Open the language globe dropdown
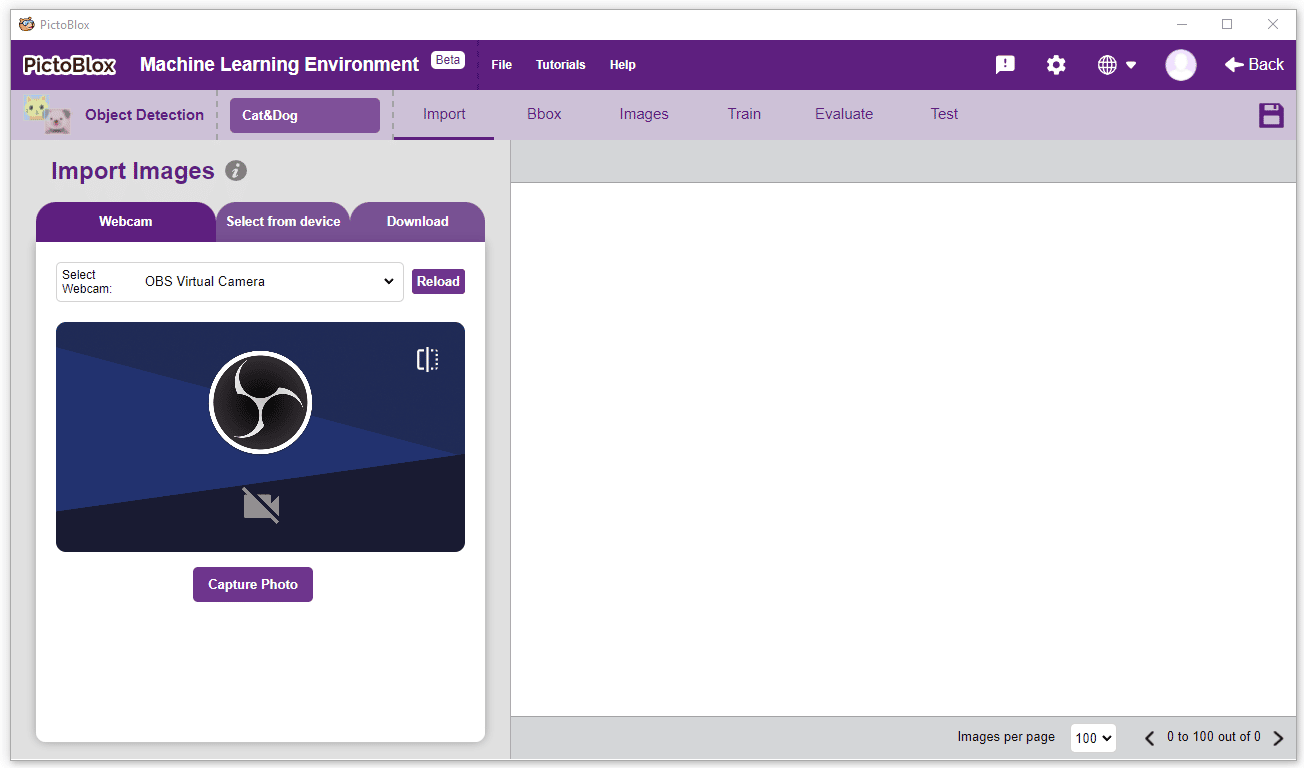The height and width of the screenshot is (768, 1304). pos(1117,65)
